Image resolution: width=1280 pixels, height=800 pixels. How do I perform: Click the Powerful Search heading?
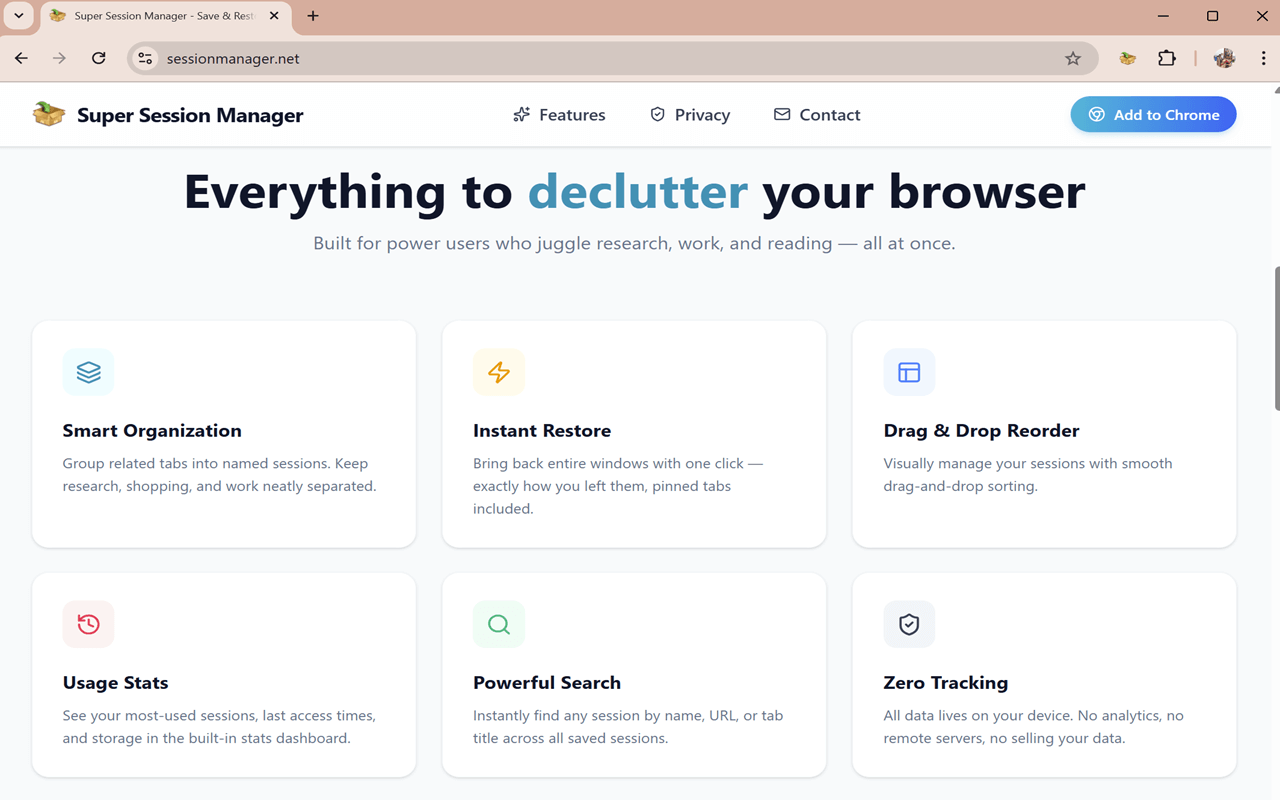click(547, 683)
